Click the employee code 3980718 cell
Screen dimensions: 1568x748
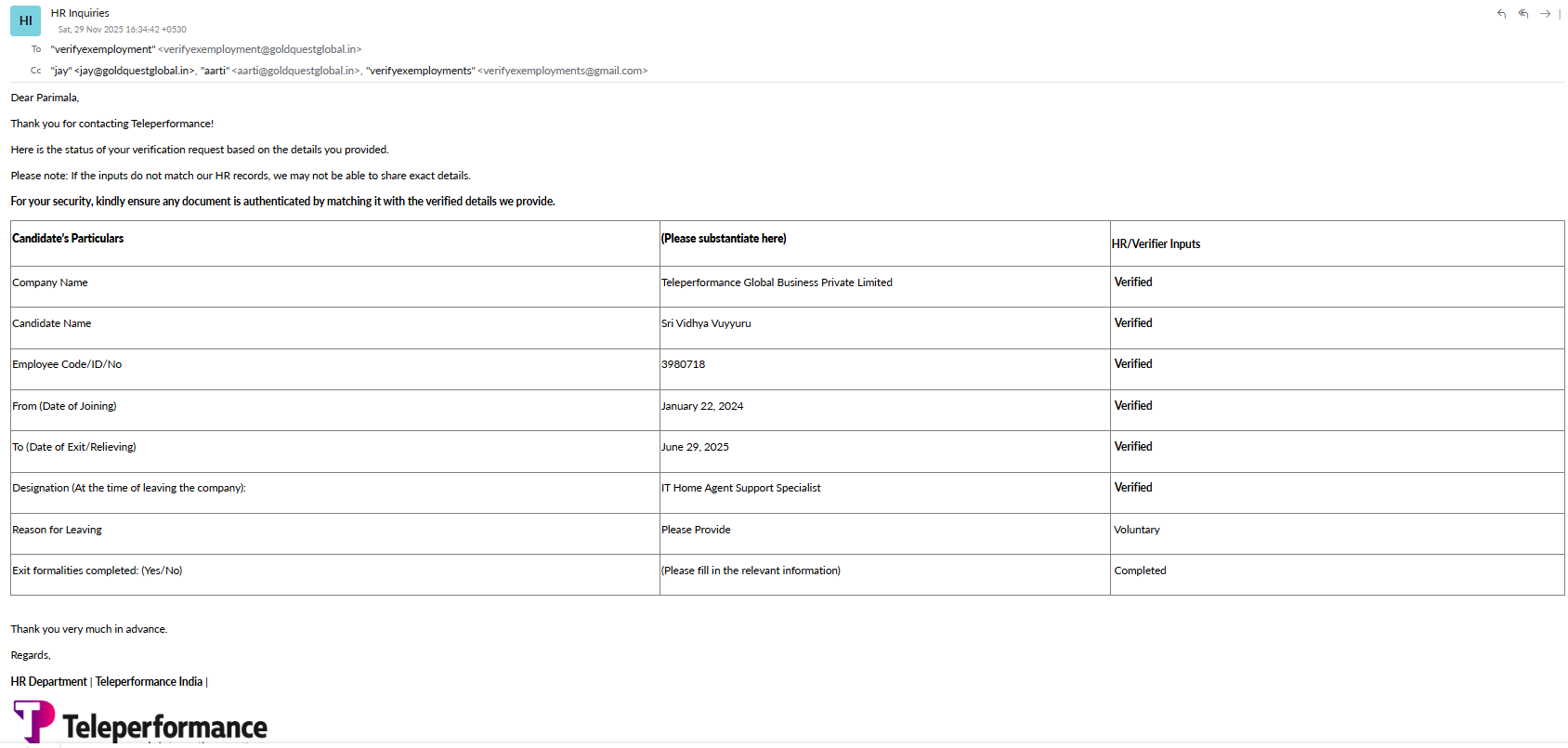tap(684, 364)
